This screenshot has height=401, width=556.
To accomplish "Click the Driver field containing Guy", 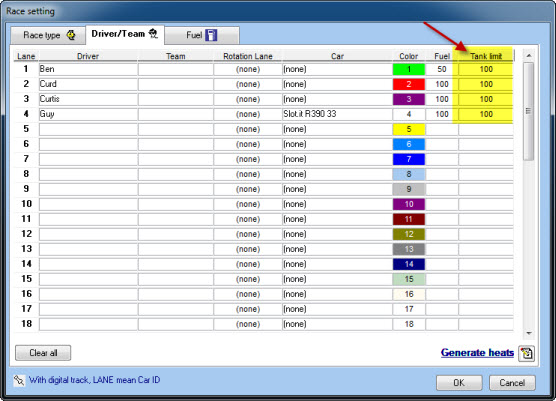I will pyautogui.click(x=88, y=114).
